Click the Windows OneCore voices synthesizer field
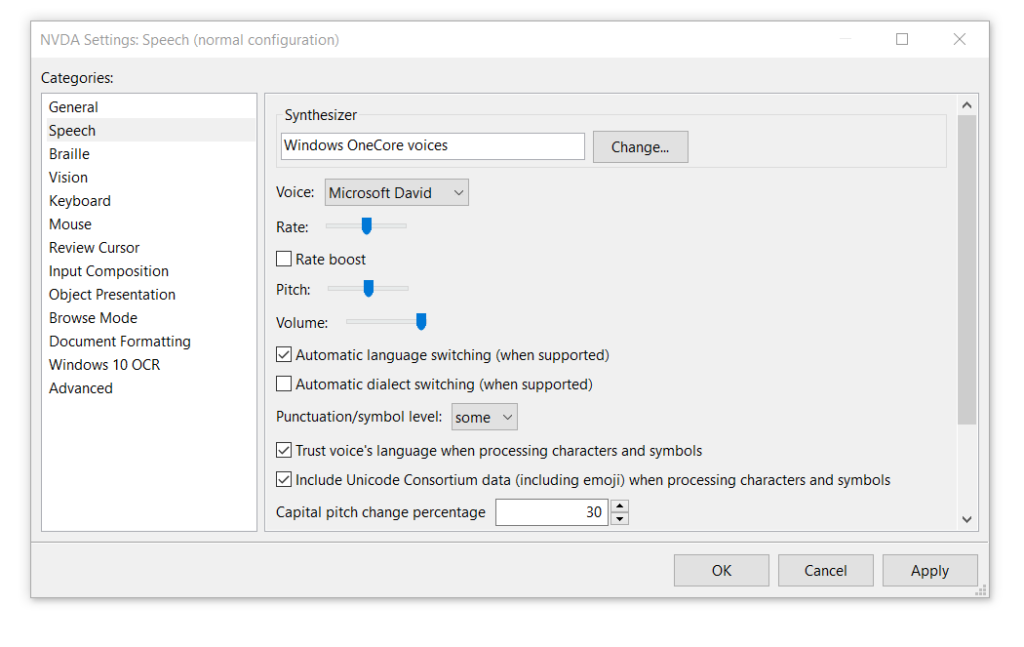 432,146
